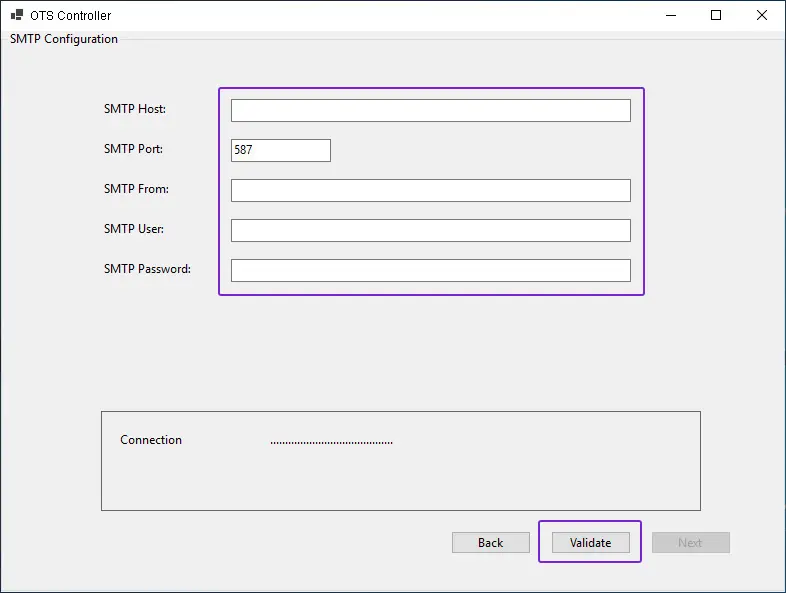Click the SMTP User input field
The image size is (786, 593).
430,230
